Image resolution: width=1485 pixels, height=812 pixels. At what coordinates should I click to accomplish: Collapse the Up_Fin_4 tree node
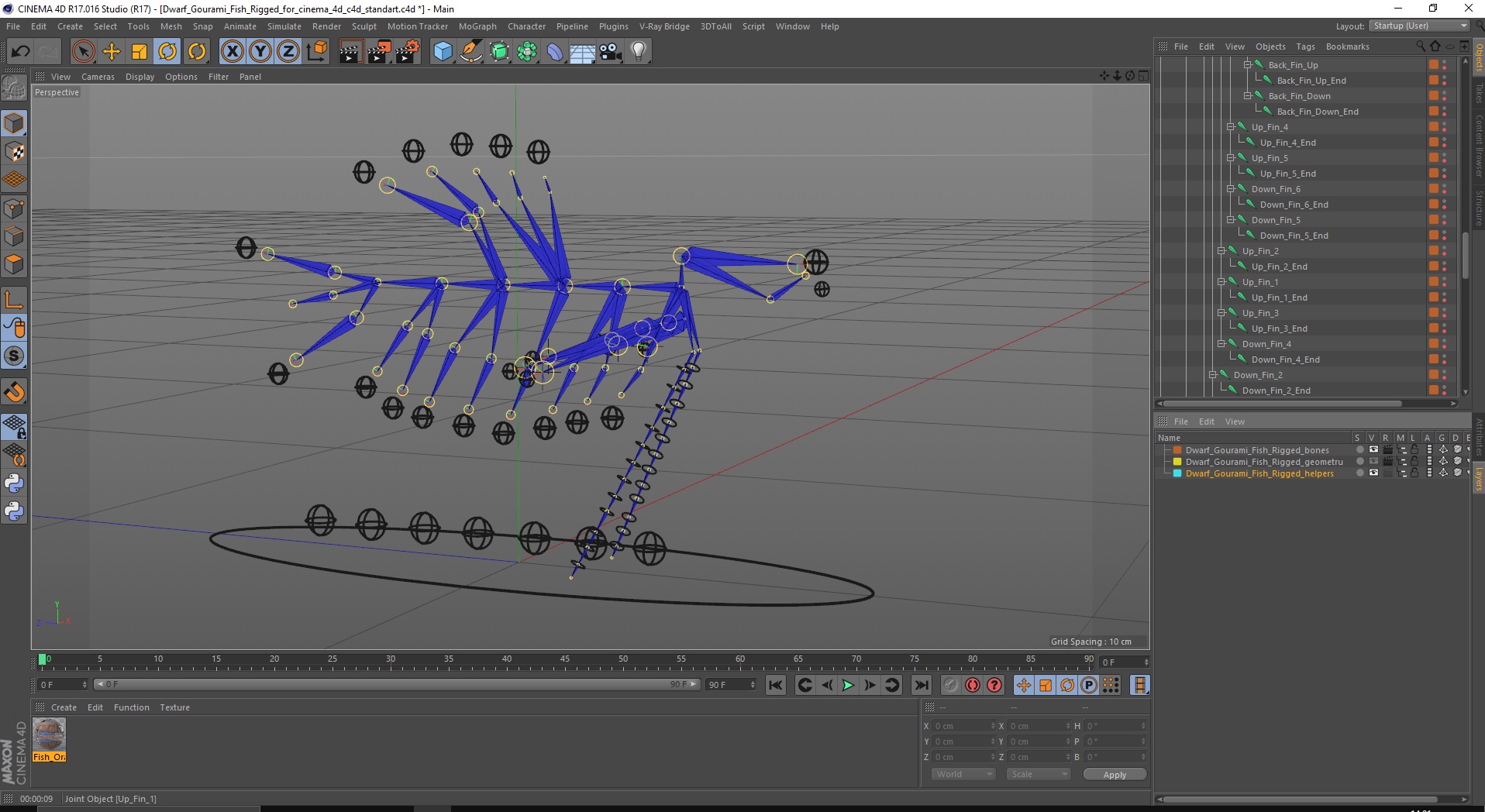coord(1230,127)
